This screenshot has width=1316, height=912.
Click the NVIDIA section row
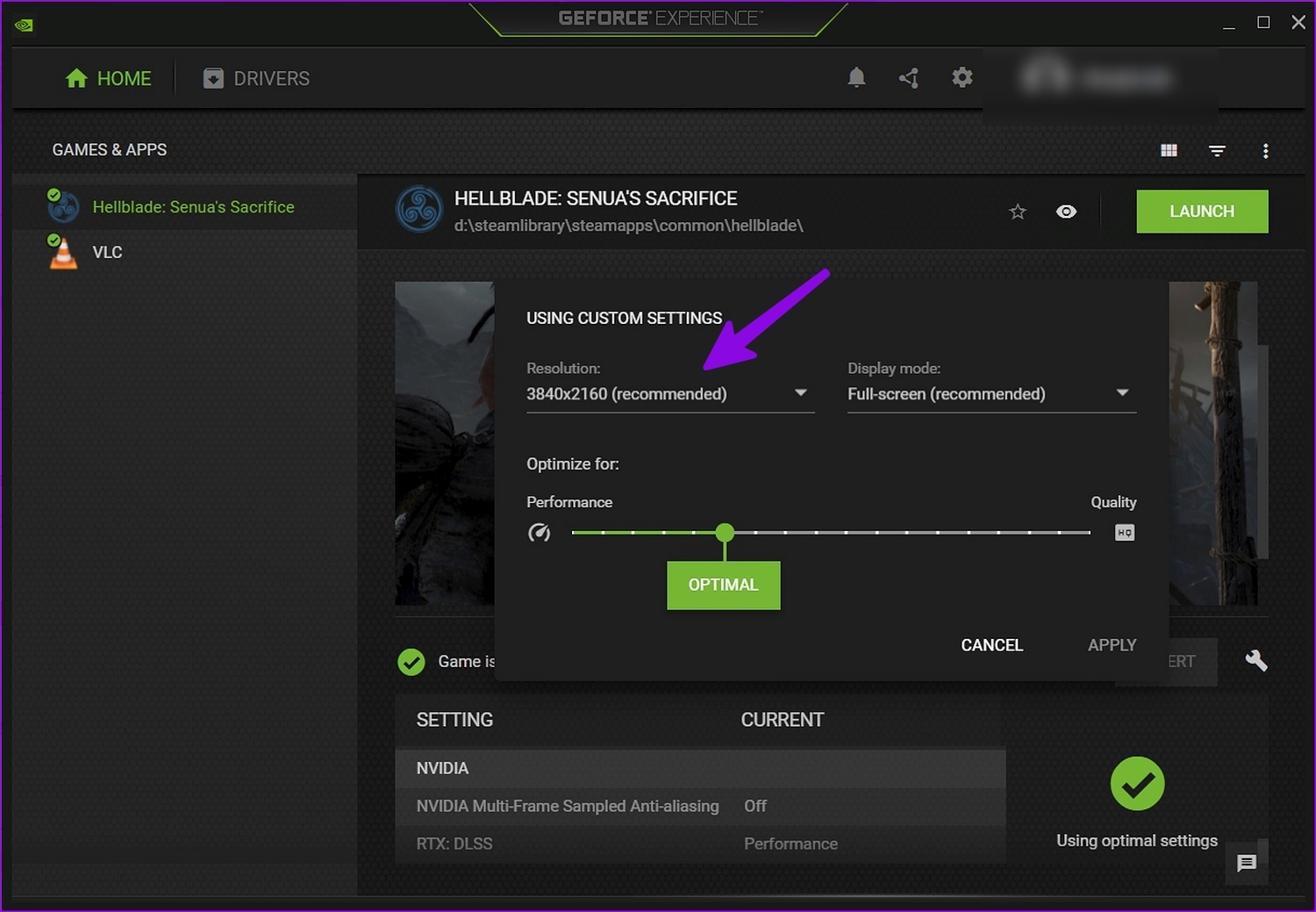click(700, 768)
